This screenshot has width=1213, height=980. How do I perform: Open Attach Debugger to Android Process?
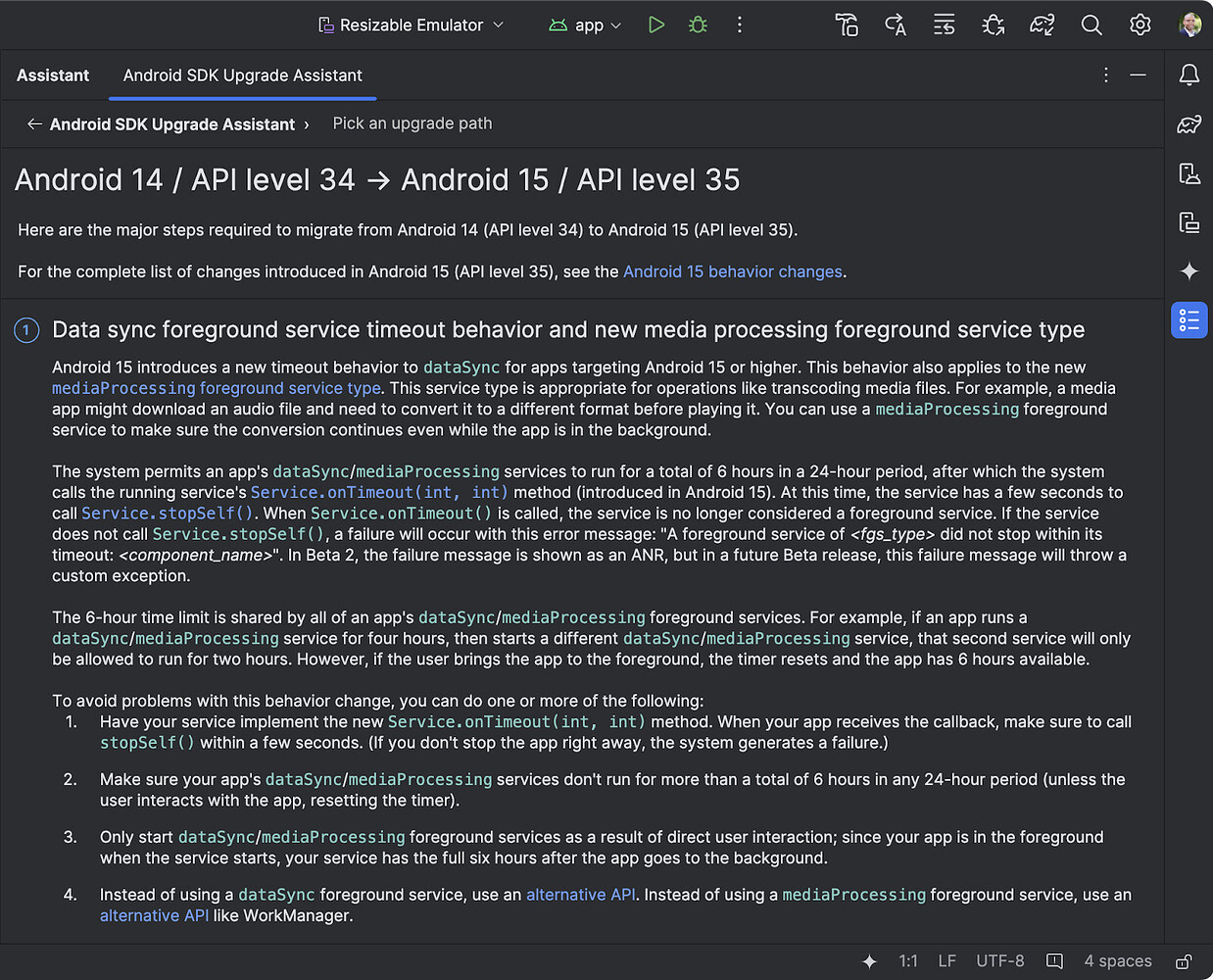(x=993, y=24)
